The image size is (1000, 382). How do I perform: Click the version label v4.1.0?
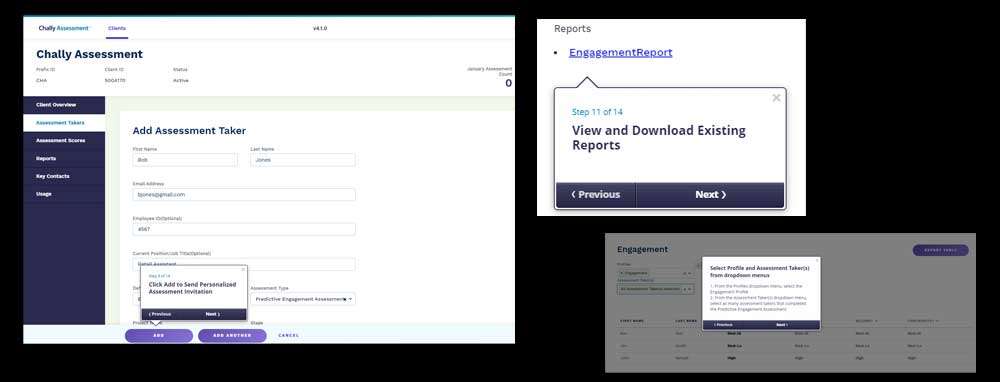pos(320,28)
